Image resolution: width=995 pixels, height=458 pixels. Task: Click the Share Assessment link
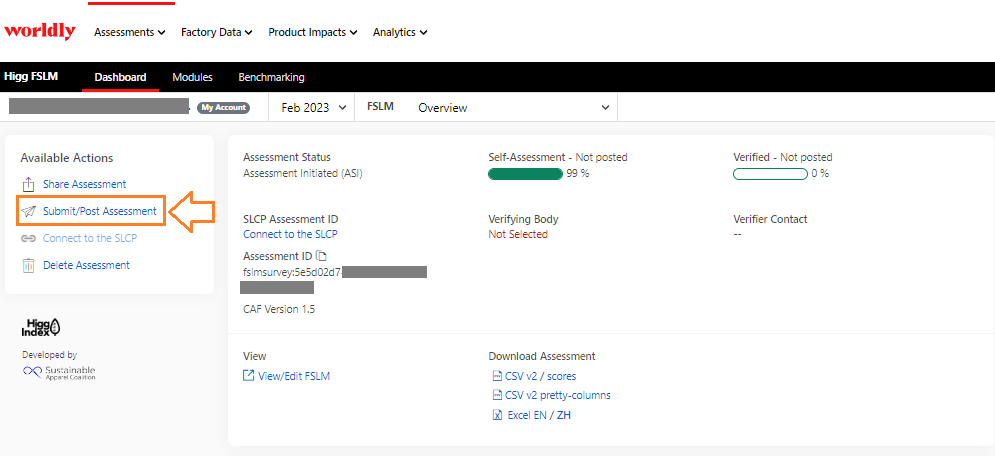84,185
